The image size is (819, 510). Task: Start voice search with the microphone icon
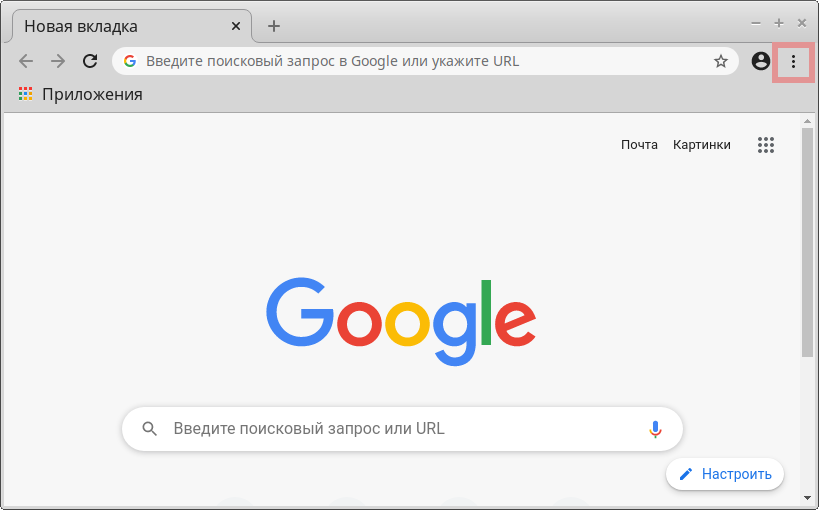[x=655, y=429]
